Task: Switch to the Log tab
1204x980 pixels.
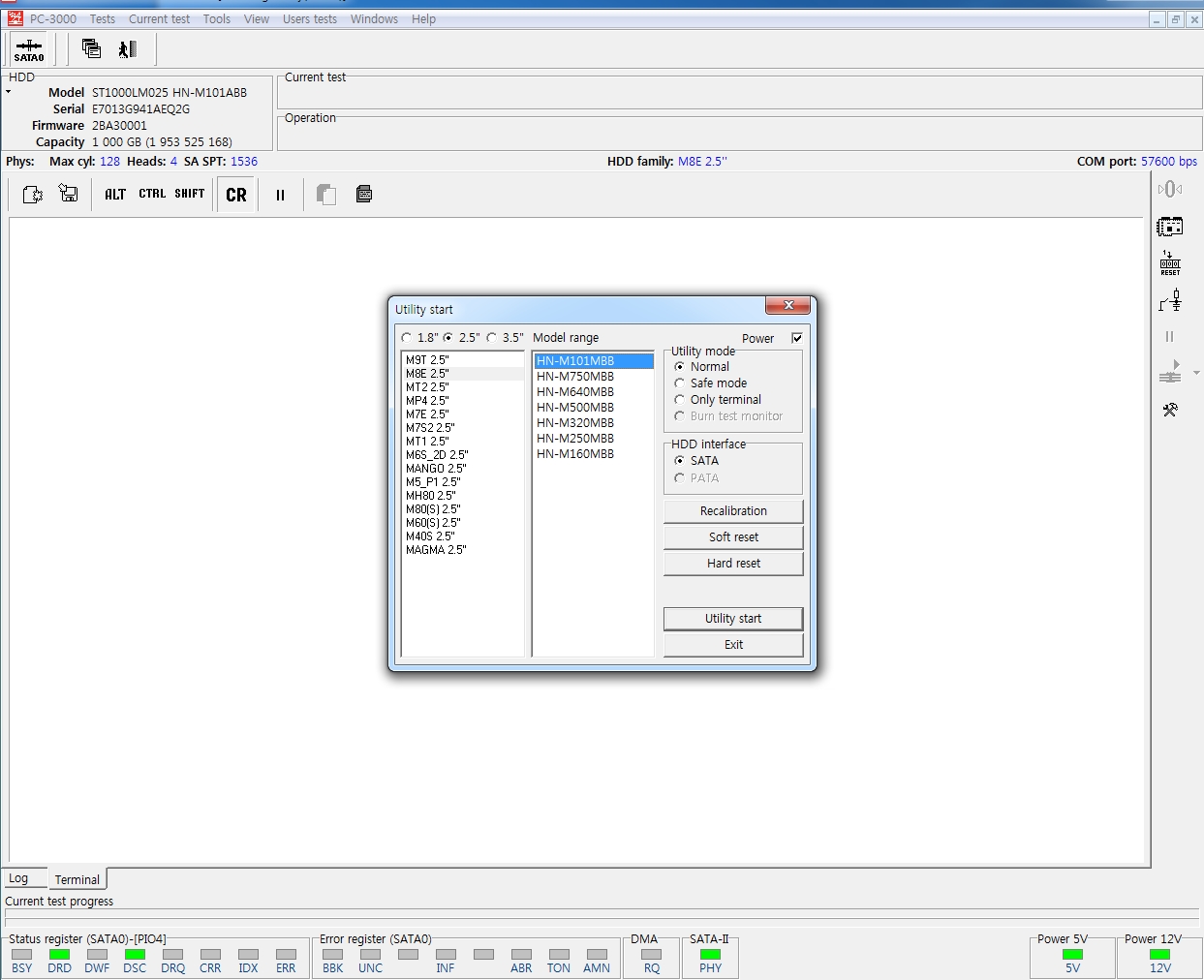Action: 19,878
